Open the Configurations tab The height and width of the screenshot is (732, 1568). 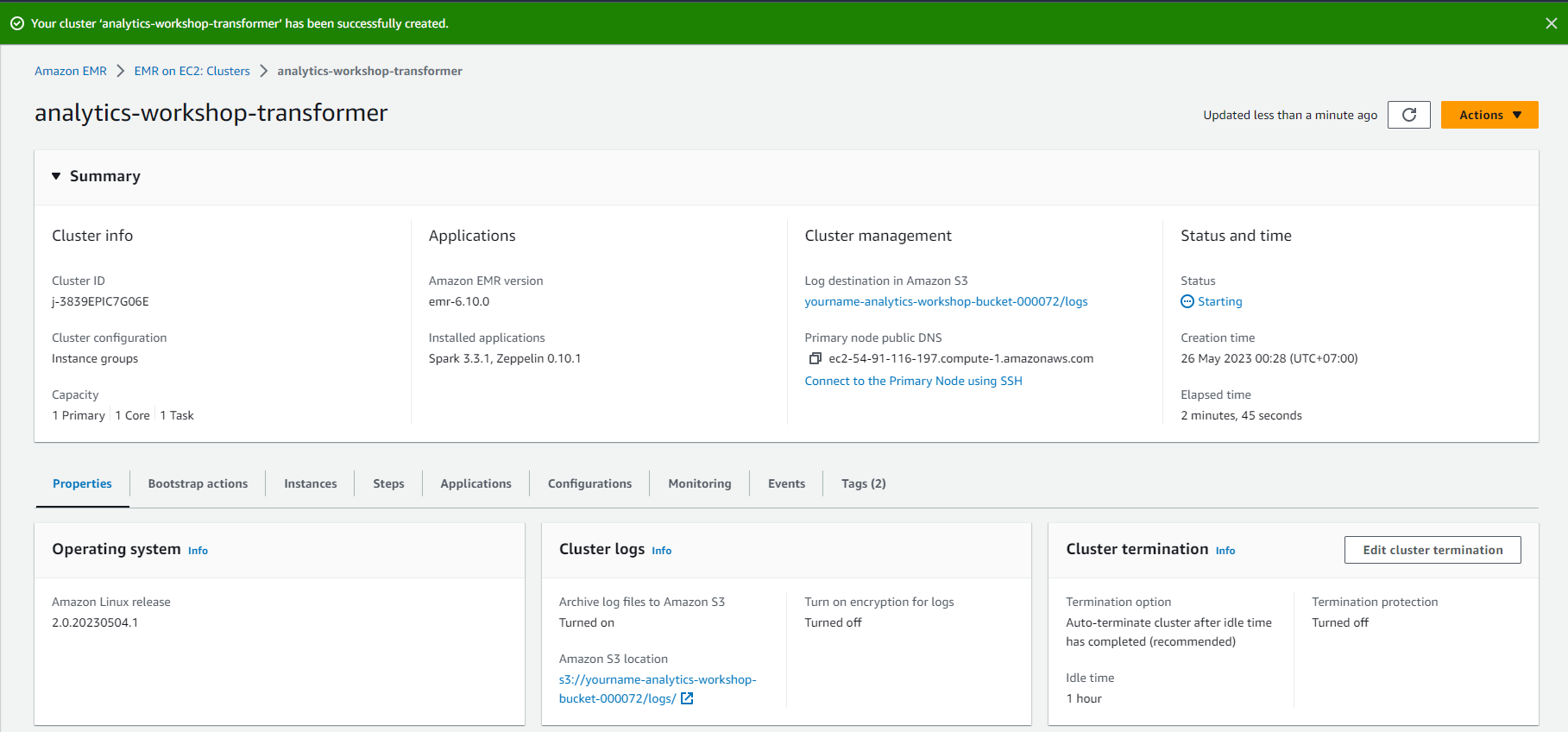coord(589,483)
